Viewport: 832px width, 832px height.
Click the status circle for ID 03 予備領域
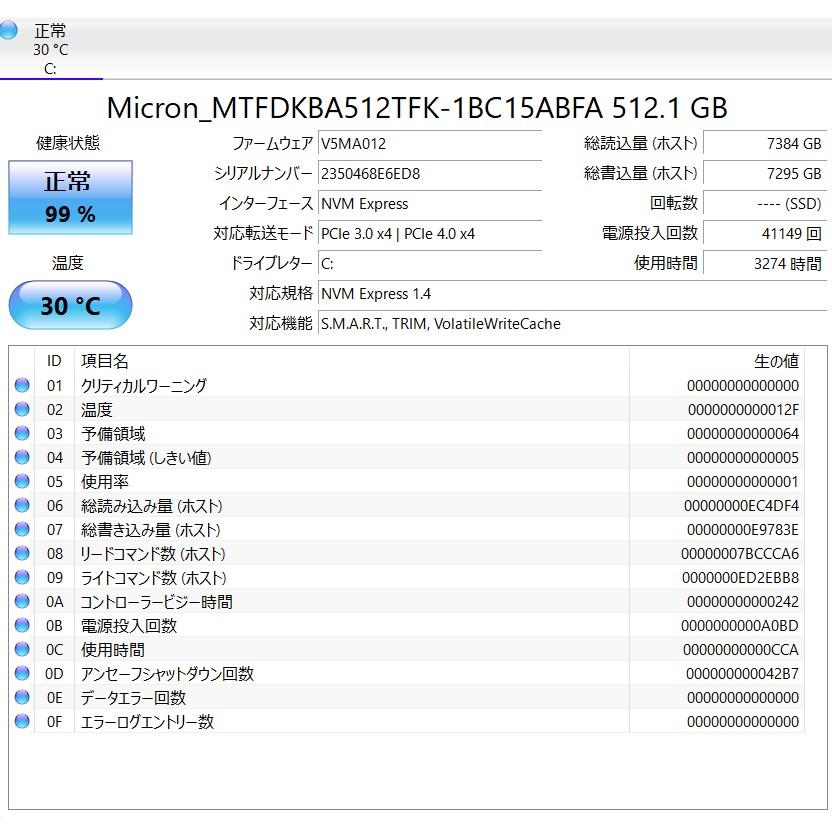[22, 434]
